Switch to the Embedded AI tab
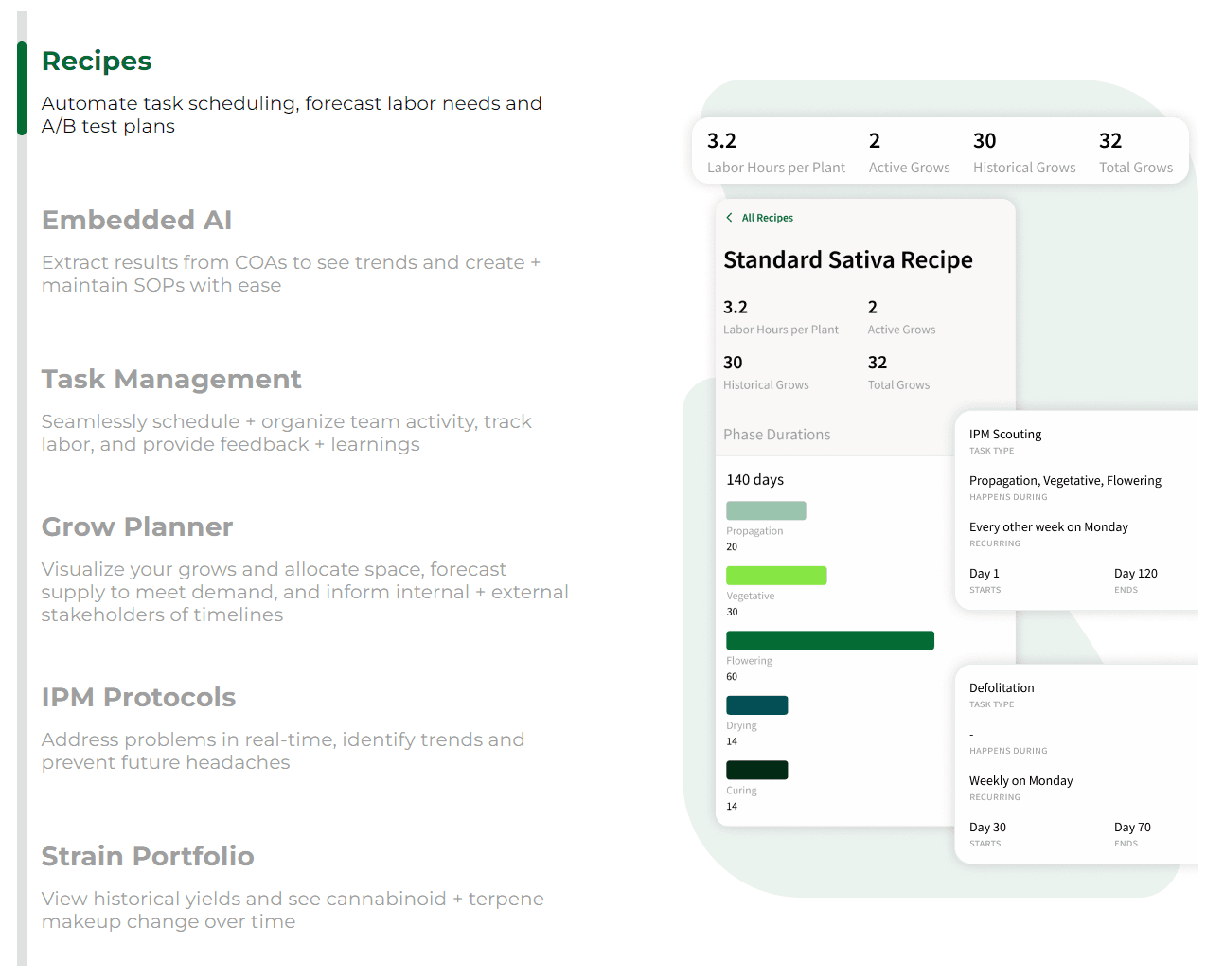1224x980 pixels. pyautogui.click(x=136, y=221)
